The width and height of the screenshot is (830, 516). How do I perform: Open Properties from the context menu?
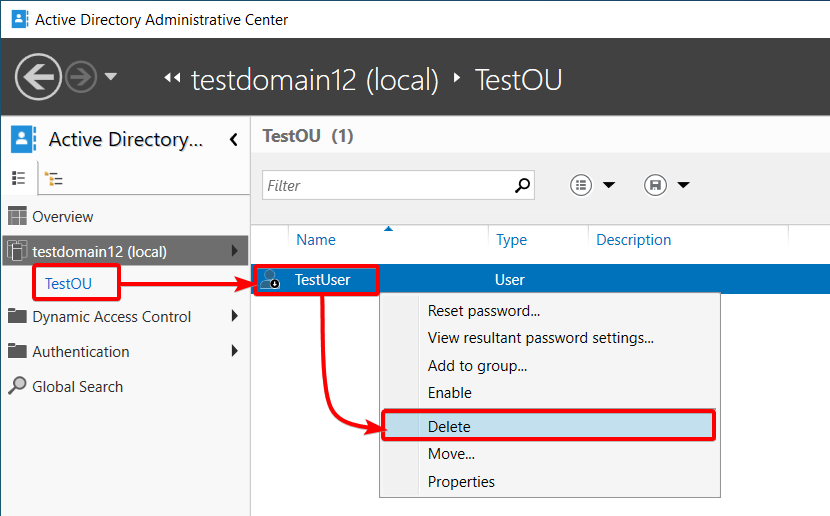click(x=461, y=482)
